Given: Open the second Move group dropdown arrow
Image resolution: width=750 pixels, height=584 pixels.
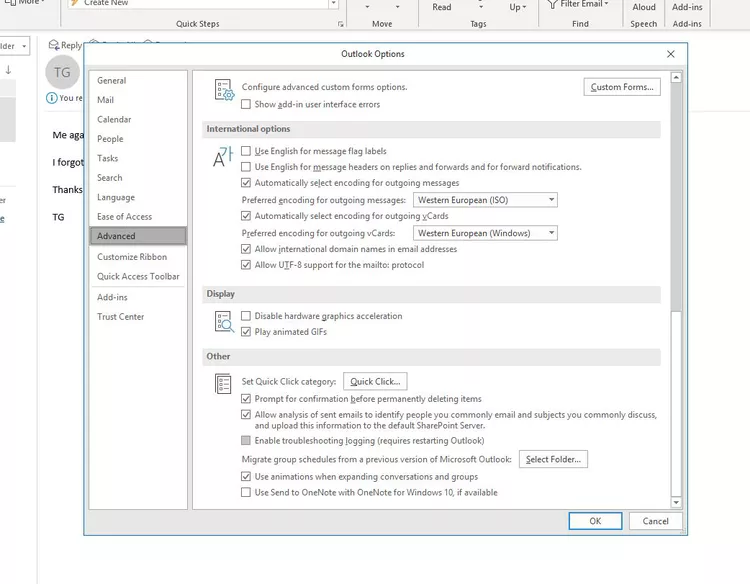Looking at the screenshot, I should point(397,7).
